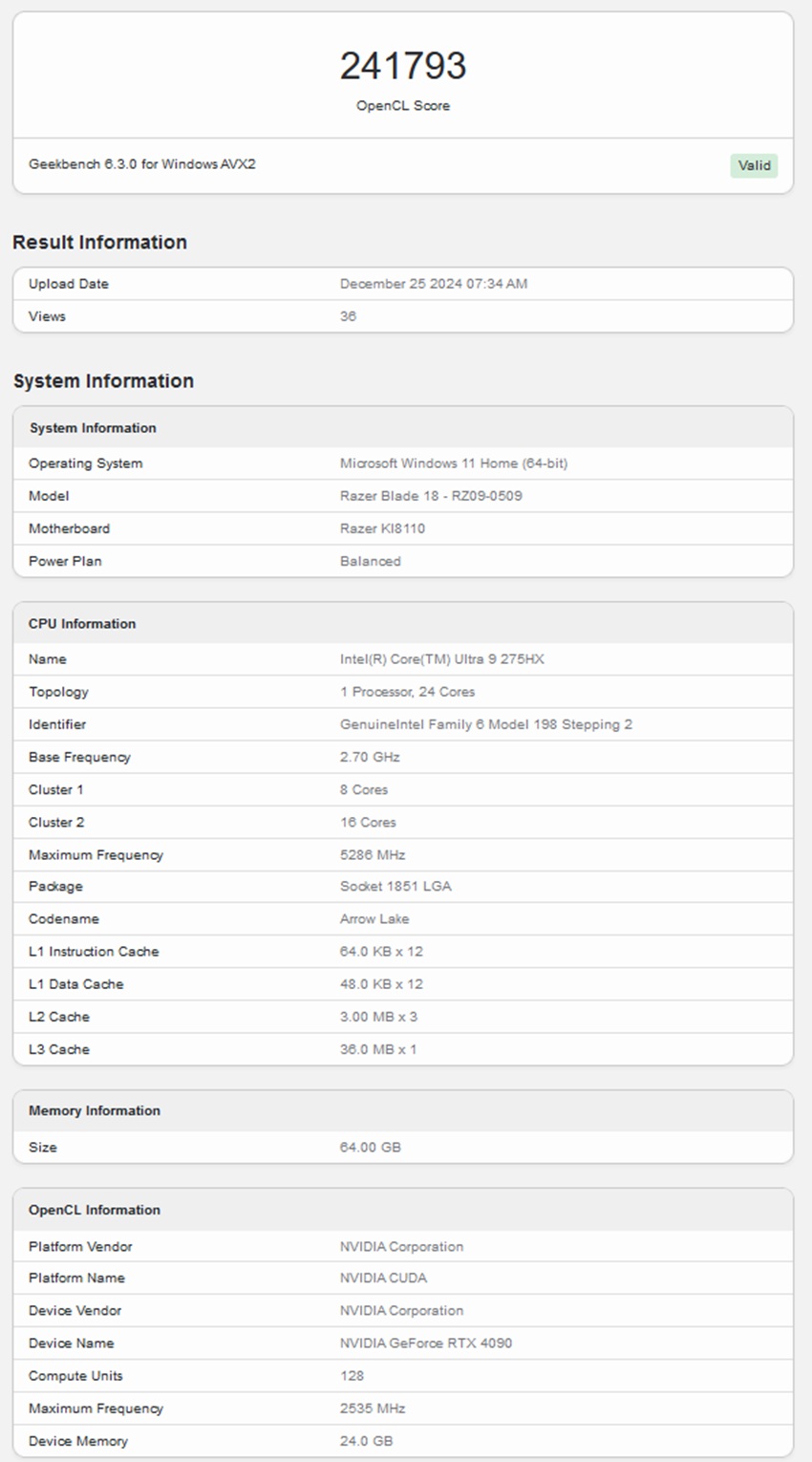The width and height of the screenshot is (812, 1462).
Task: Select the NVIDIA CUDA platform name
Action: click(383, 1278)
